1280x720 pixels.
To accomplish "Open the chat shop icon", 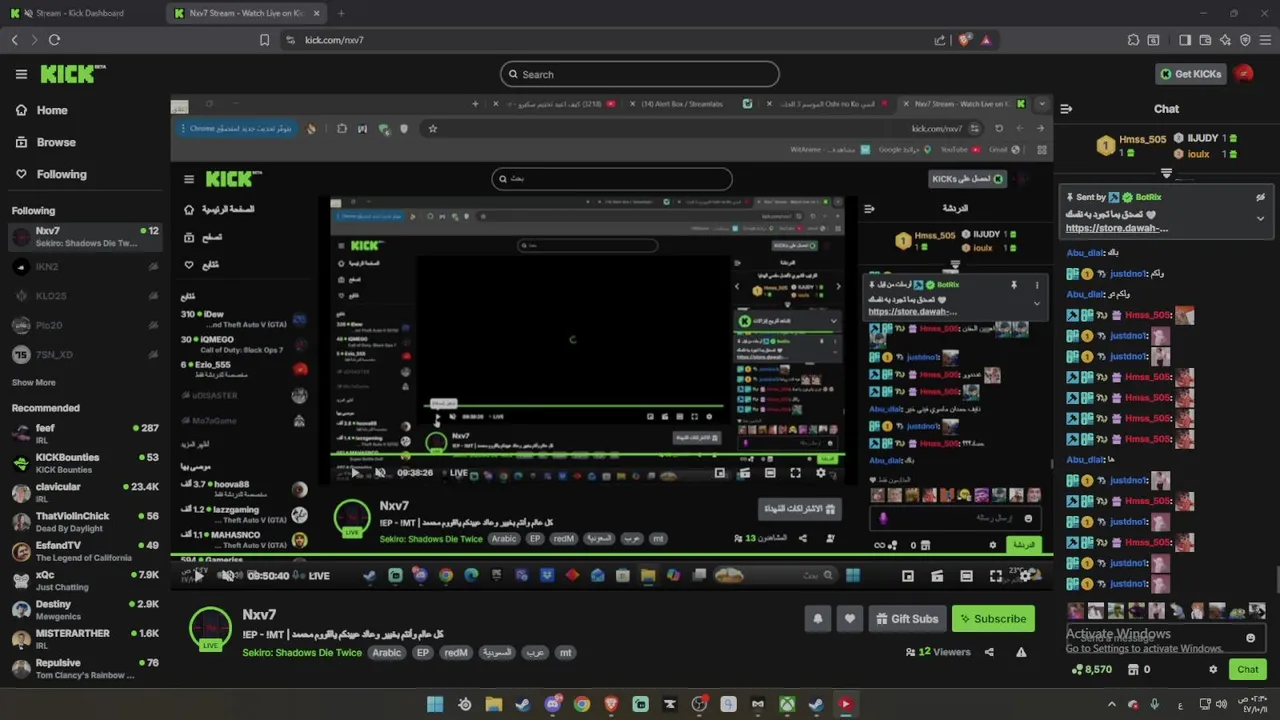I will 1134,670.
